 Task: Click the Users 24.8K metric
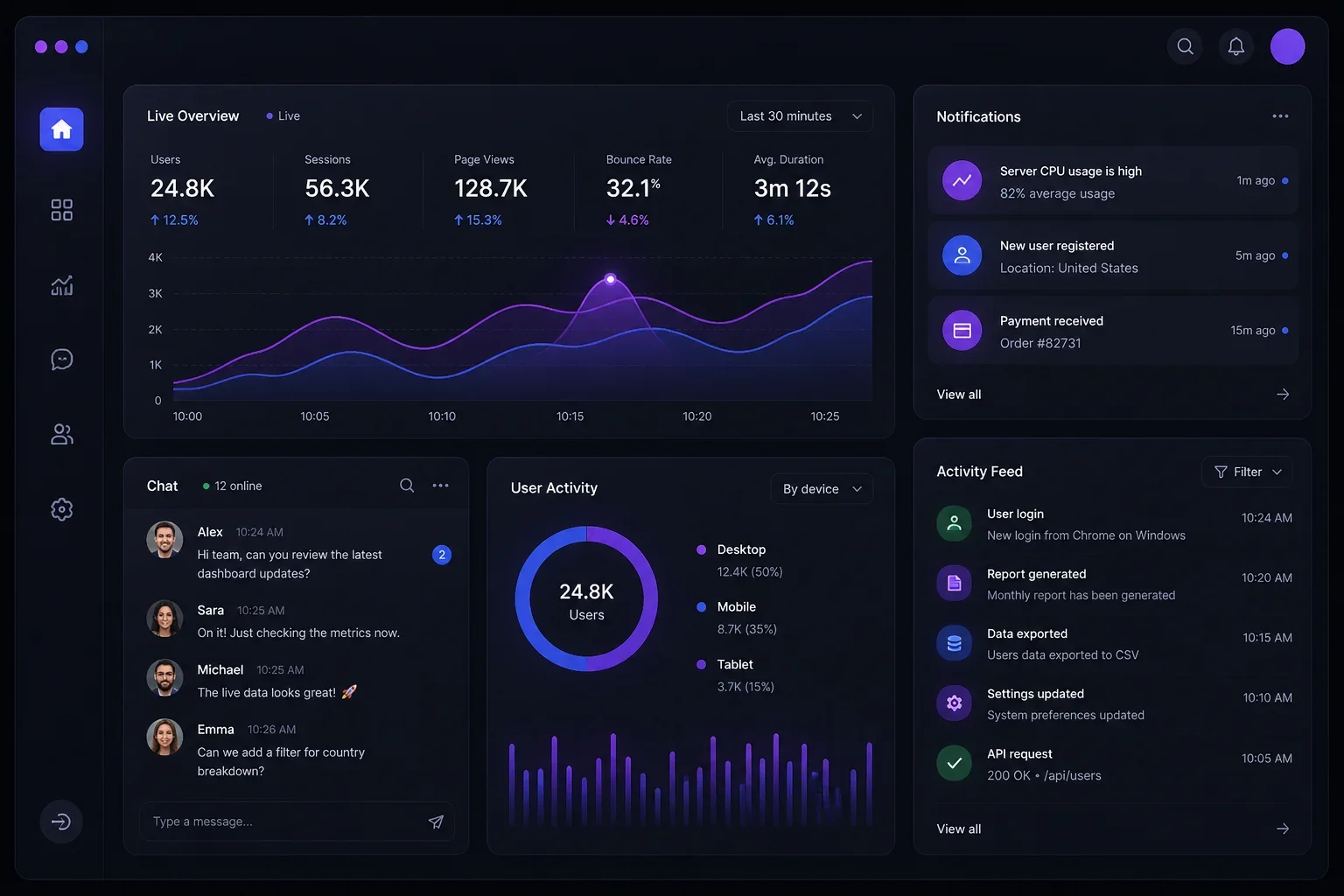[x=183, y=189]
